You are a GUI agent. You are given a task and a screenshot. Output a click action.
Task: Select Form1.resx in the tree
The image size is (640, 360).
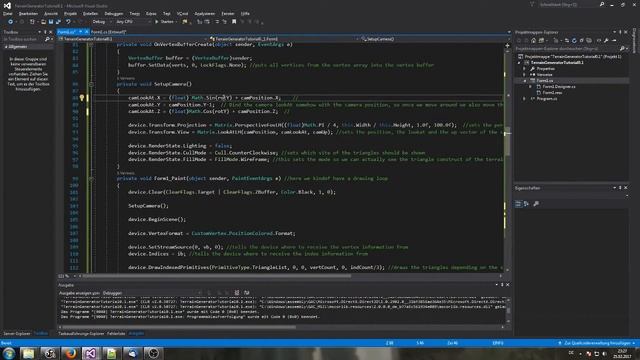click(552, 93)
